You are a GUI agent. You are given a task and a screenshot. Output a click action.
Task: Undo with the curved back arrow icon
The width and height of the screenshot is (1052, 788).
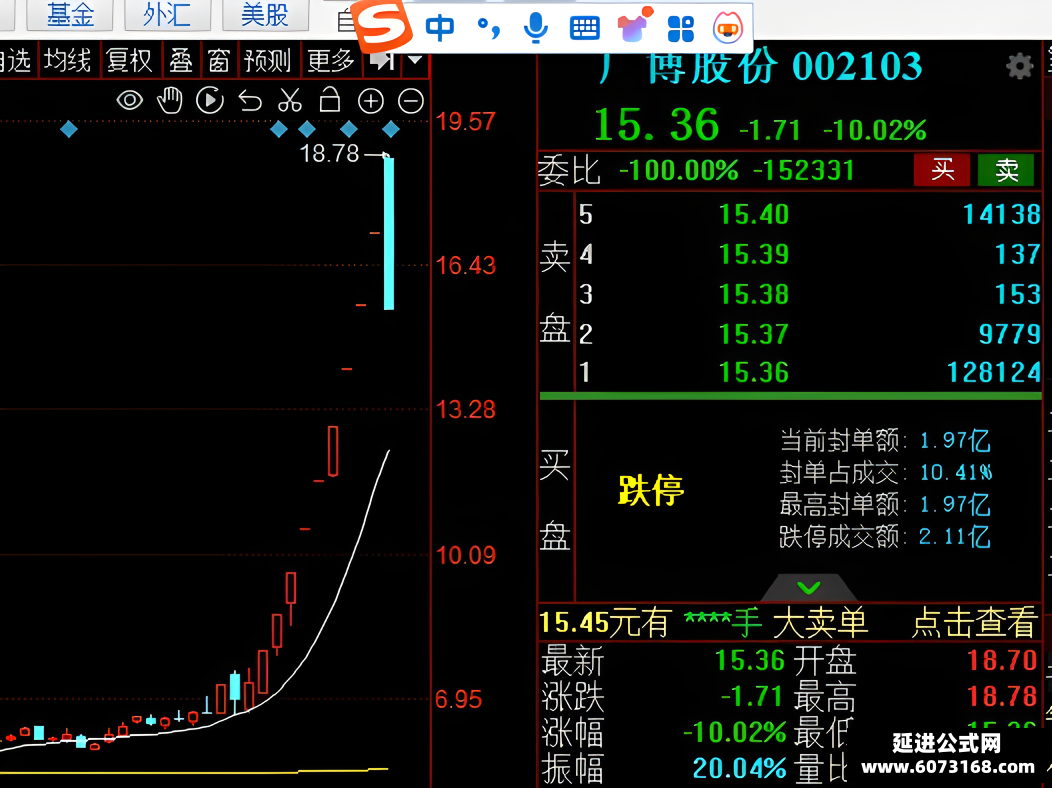click(250, 101)
